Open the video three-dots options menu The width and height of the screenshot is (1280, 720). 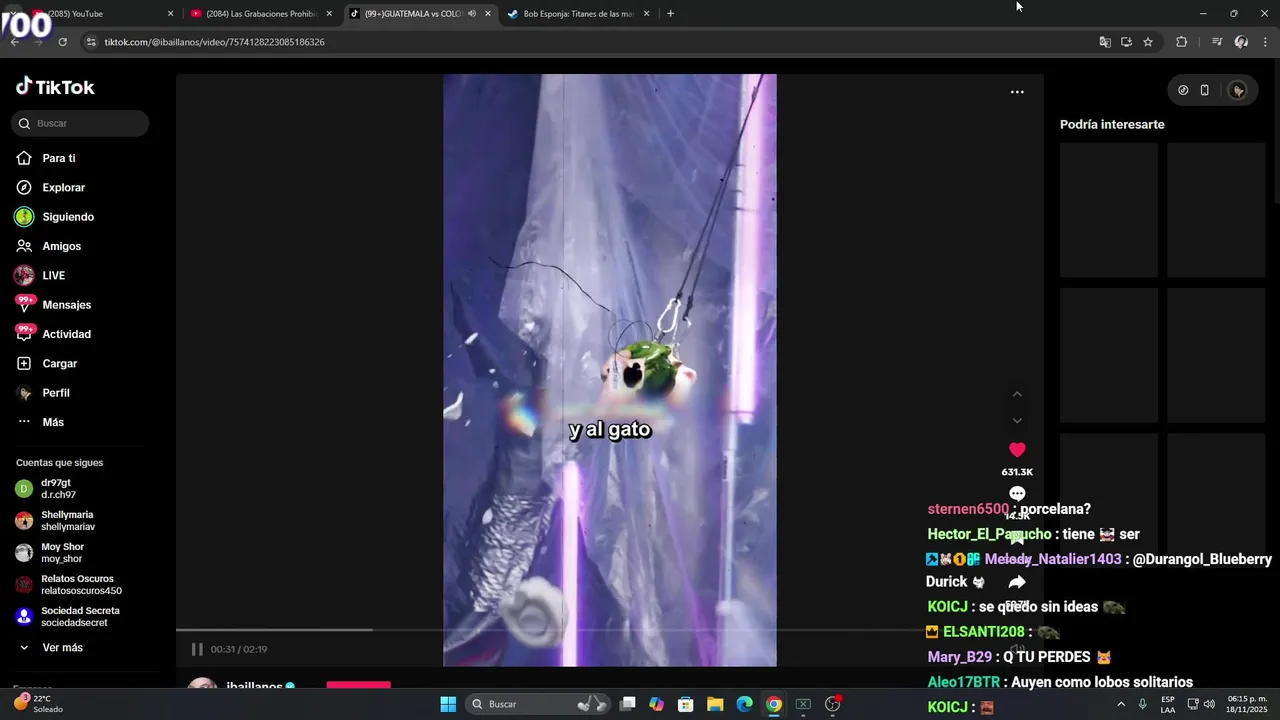1017,92
